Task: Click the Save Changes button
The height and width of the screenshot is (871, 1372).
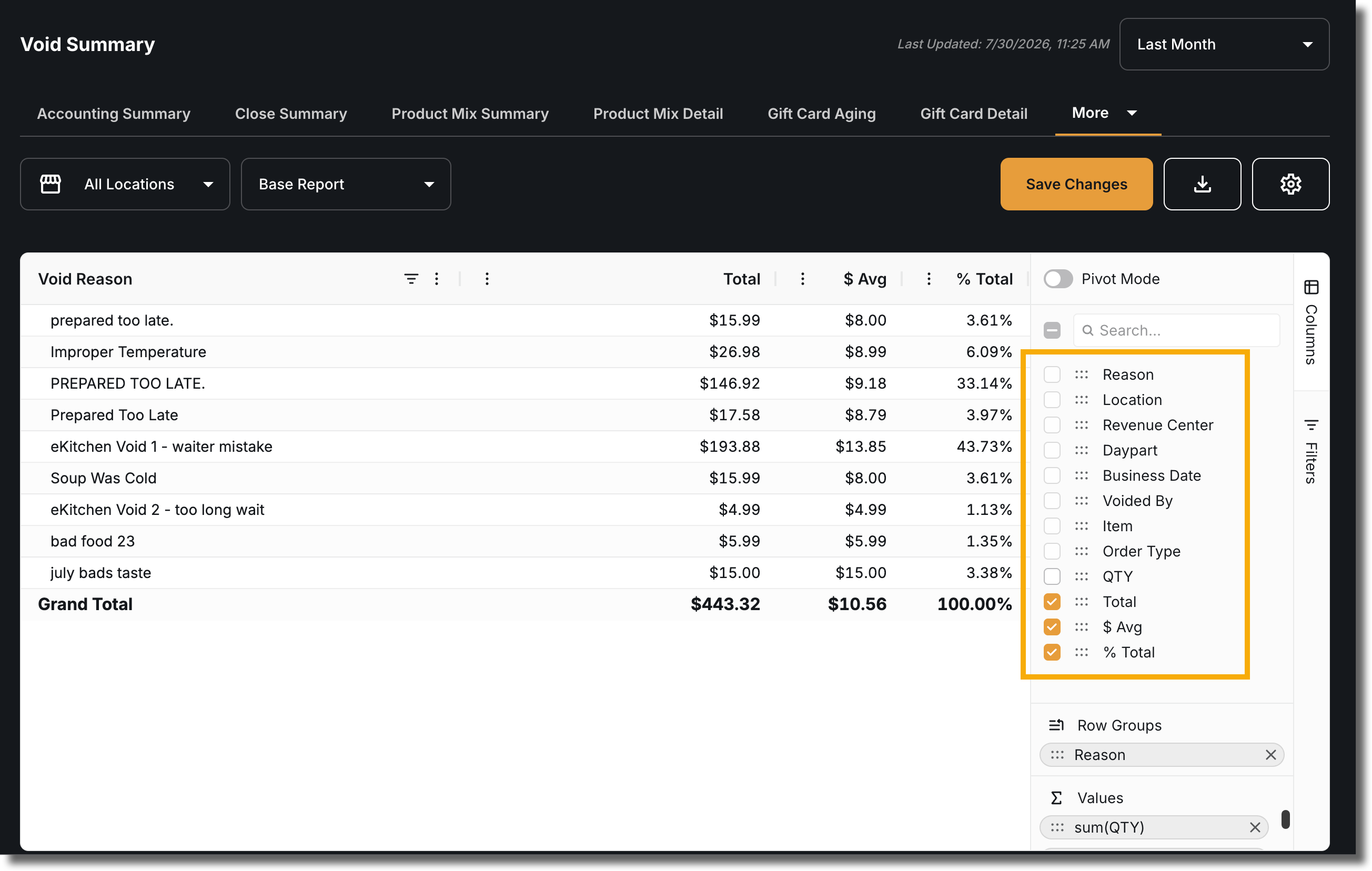Action: tap(1076, 184)
